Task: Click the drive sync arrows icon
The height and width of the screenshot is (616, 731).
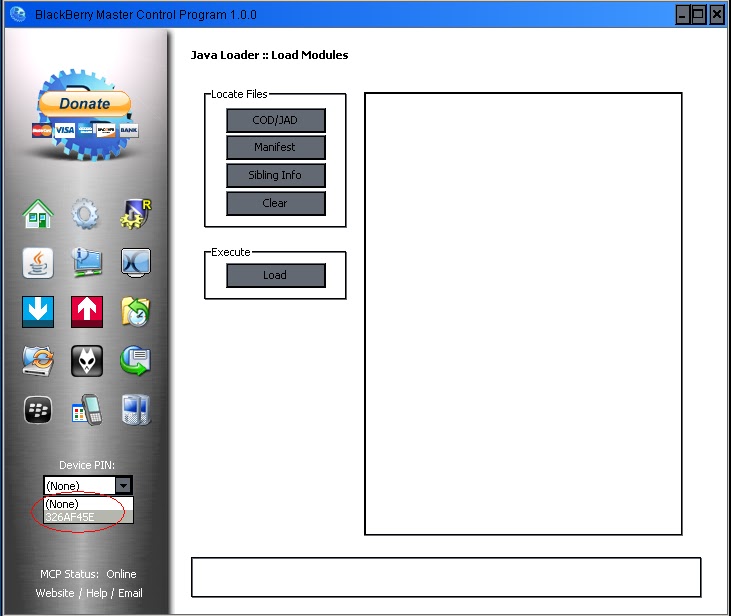Action: 38,361
